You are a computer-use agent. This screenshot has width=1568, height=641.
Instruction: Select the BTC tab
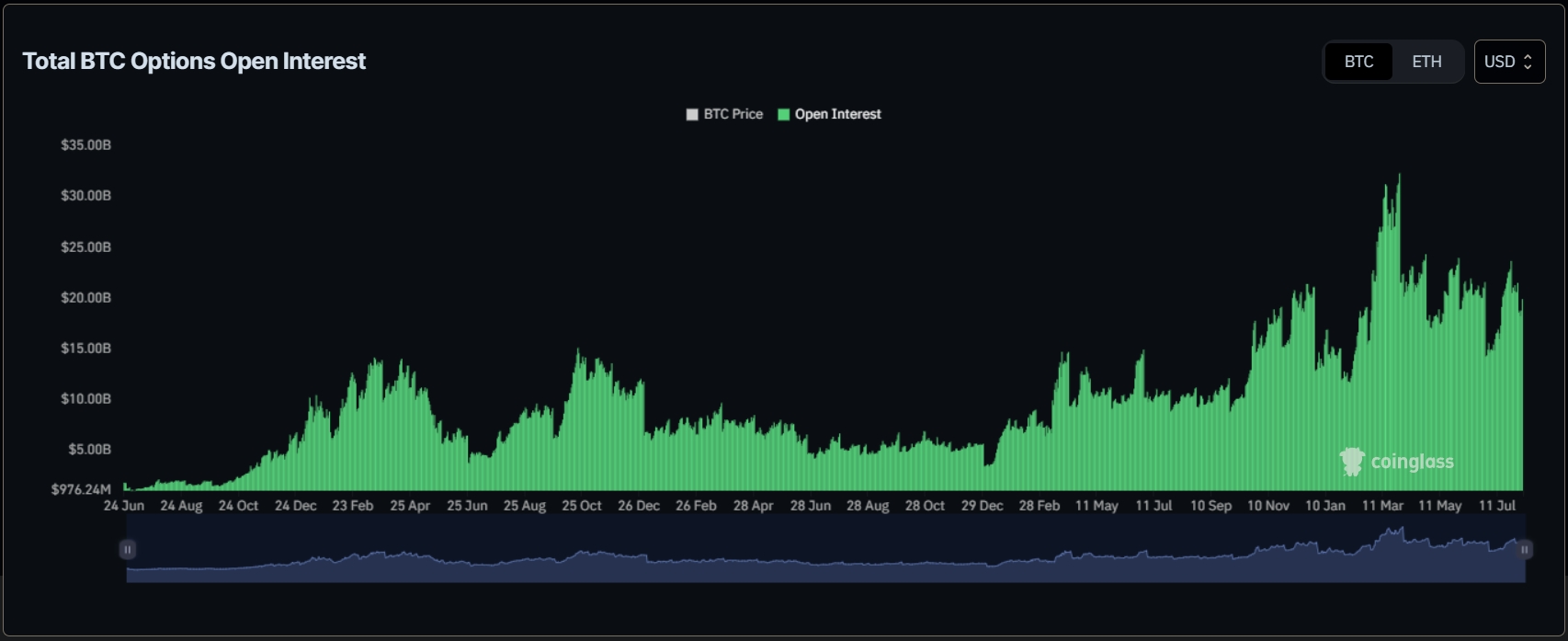click(1358, 62)
